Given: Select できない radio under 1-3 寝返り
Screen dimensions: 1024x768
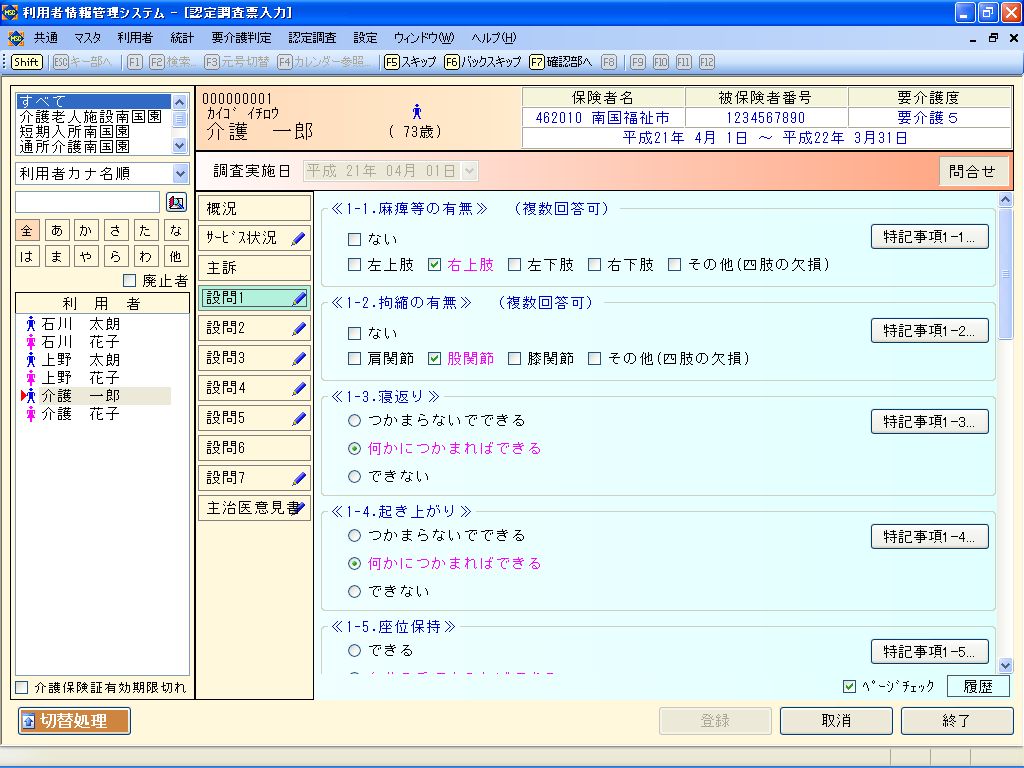Looking at the screenshot, I should [354, 476].
